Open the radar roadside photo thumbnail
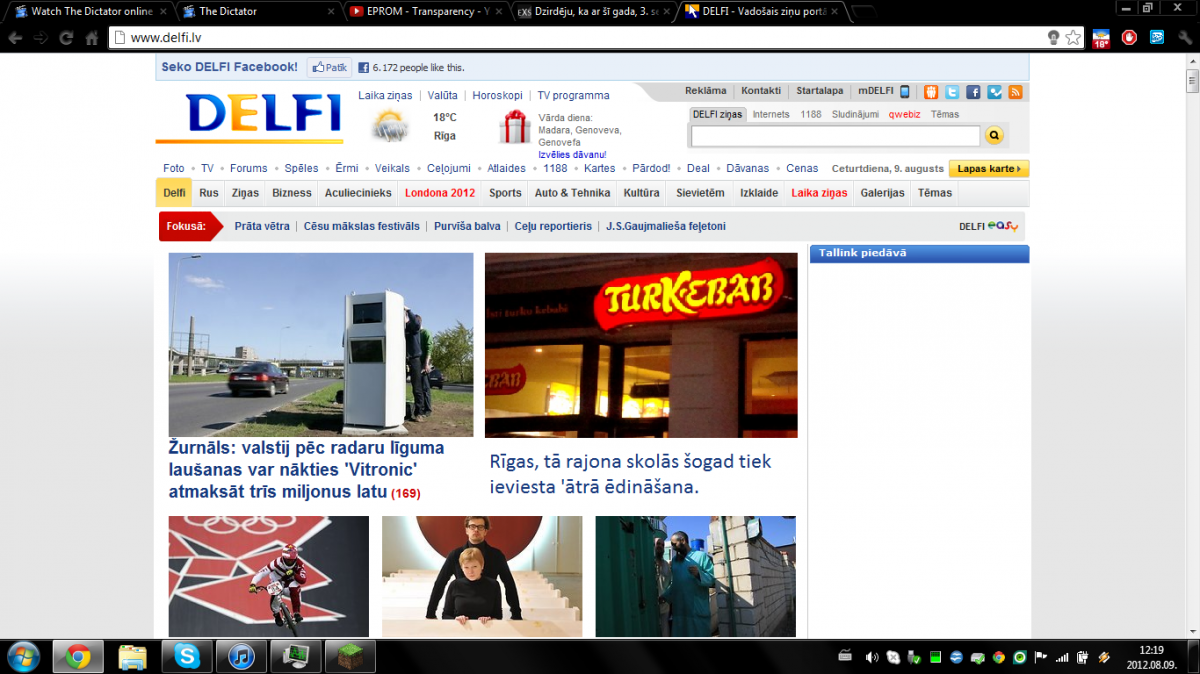 (x=321, y=344)
